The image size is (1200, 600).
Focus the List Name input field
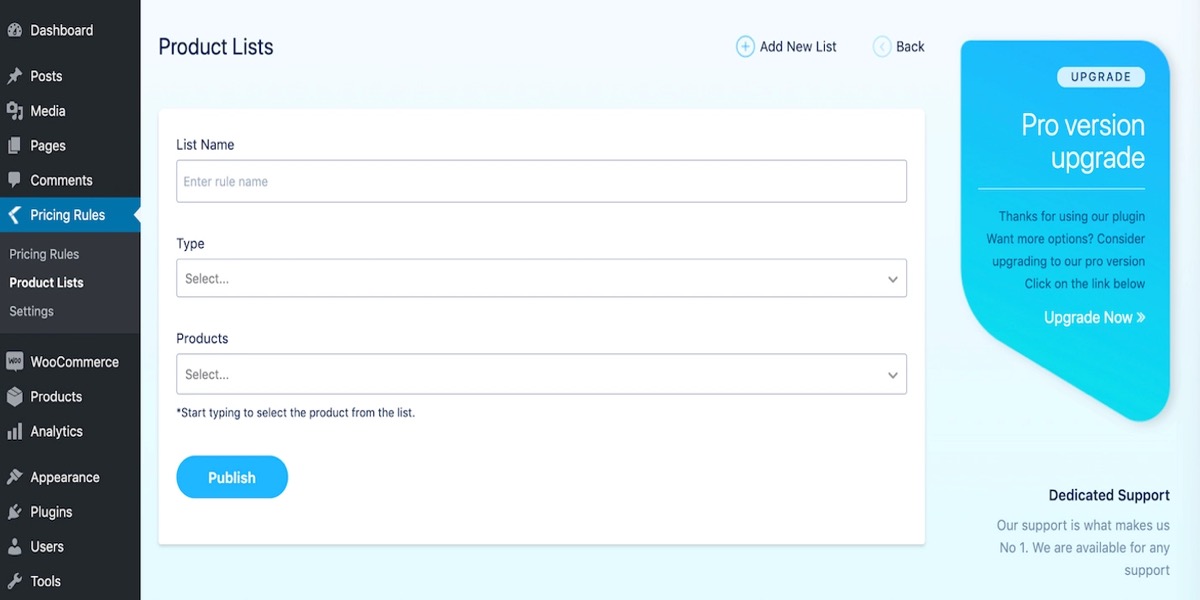[x=540, y=182]
